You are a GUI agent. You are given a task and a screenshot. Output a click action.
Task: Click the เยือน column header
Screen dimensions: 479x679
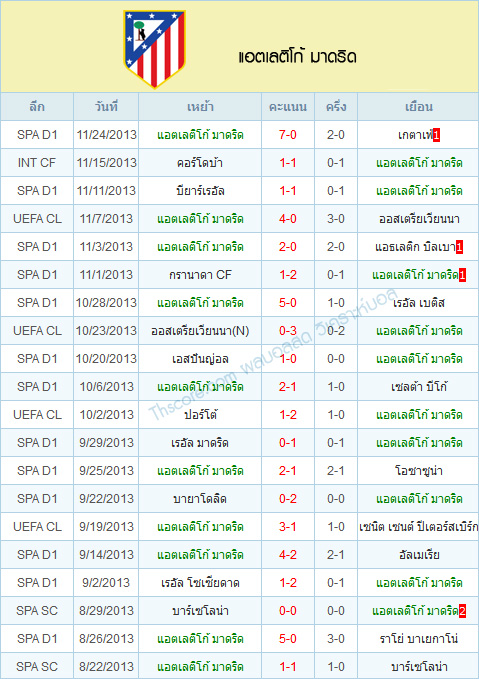click(418, 107)
